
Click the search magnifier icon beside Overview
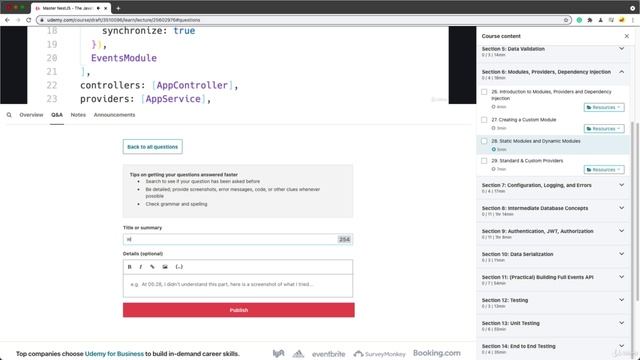coord(9,115)
